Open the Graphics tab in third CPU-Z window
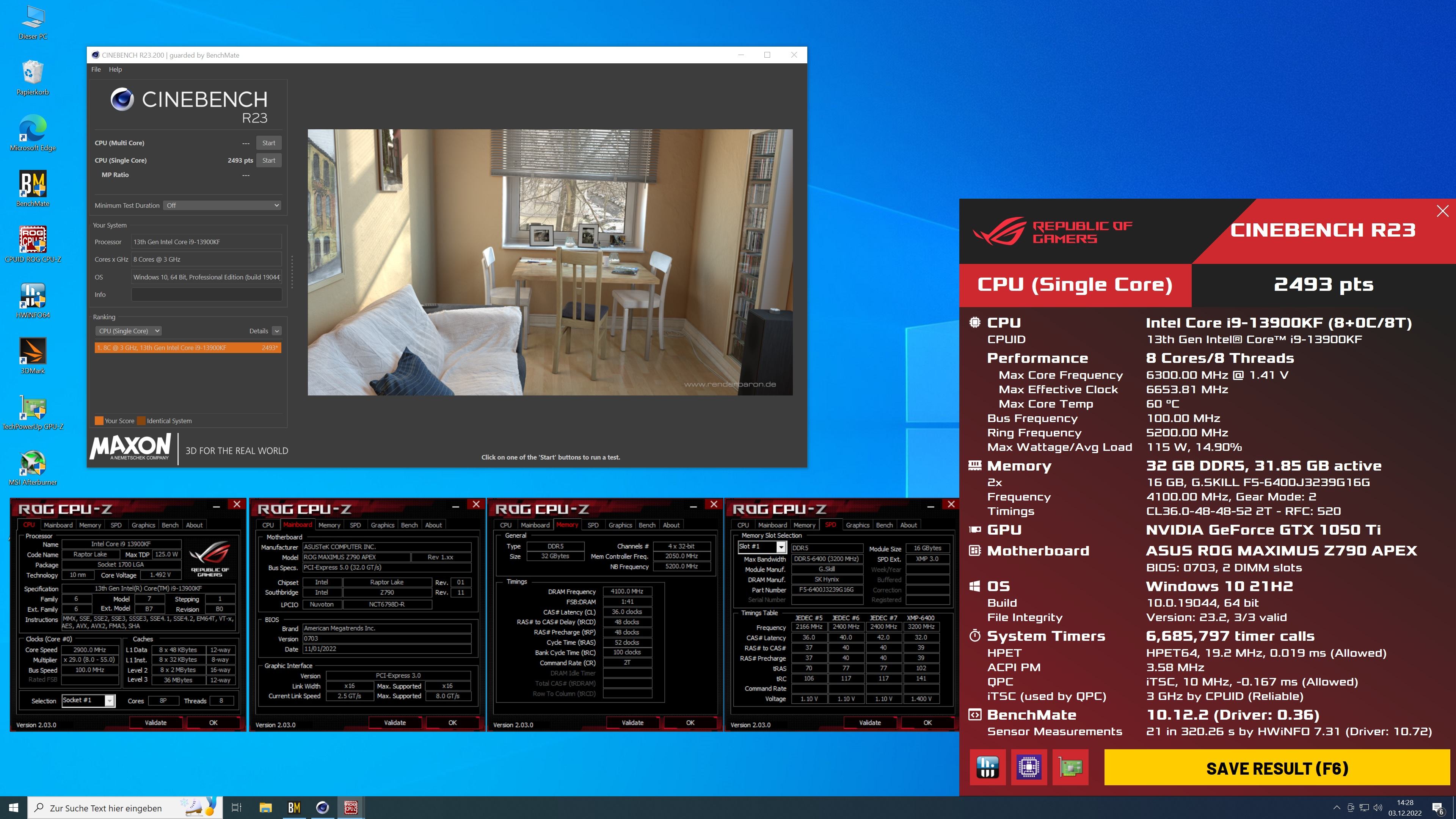 click(620, 525)
